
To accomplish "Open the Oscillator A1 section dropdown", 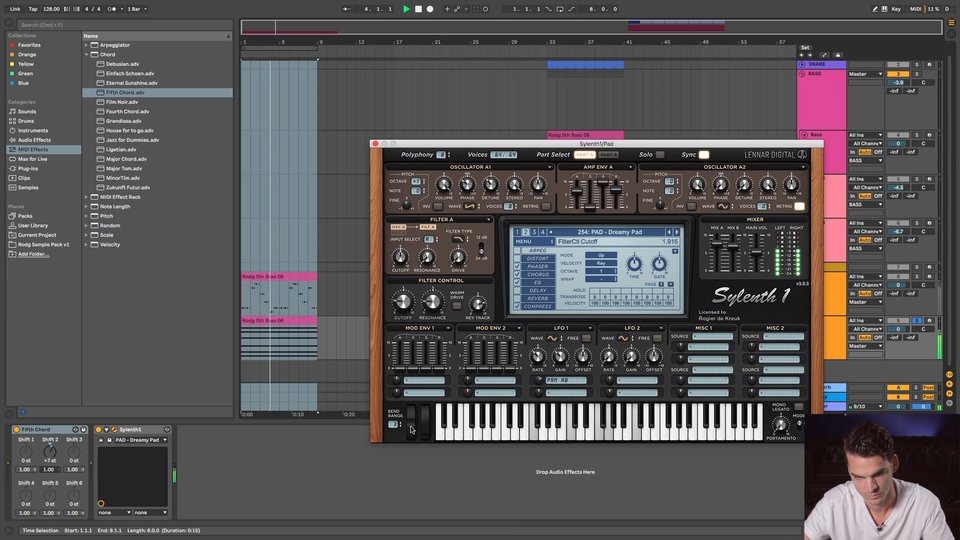I will tap(549, 167).
